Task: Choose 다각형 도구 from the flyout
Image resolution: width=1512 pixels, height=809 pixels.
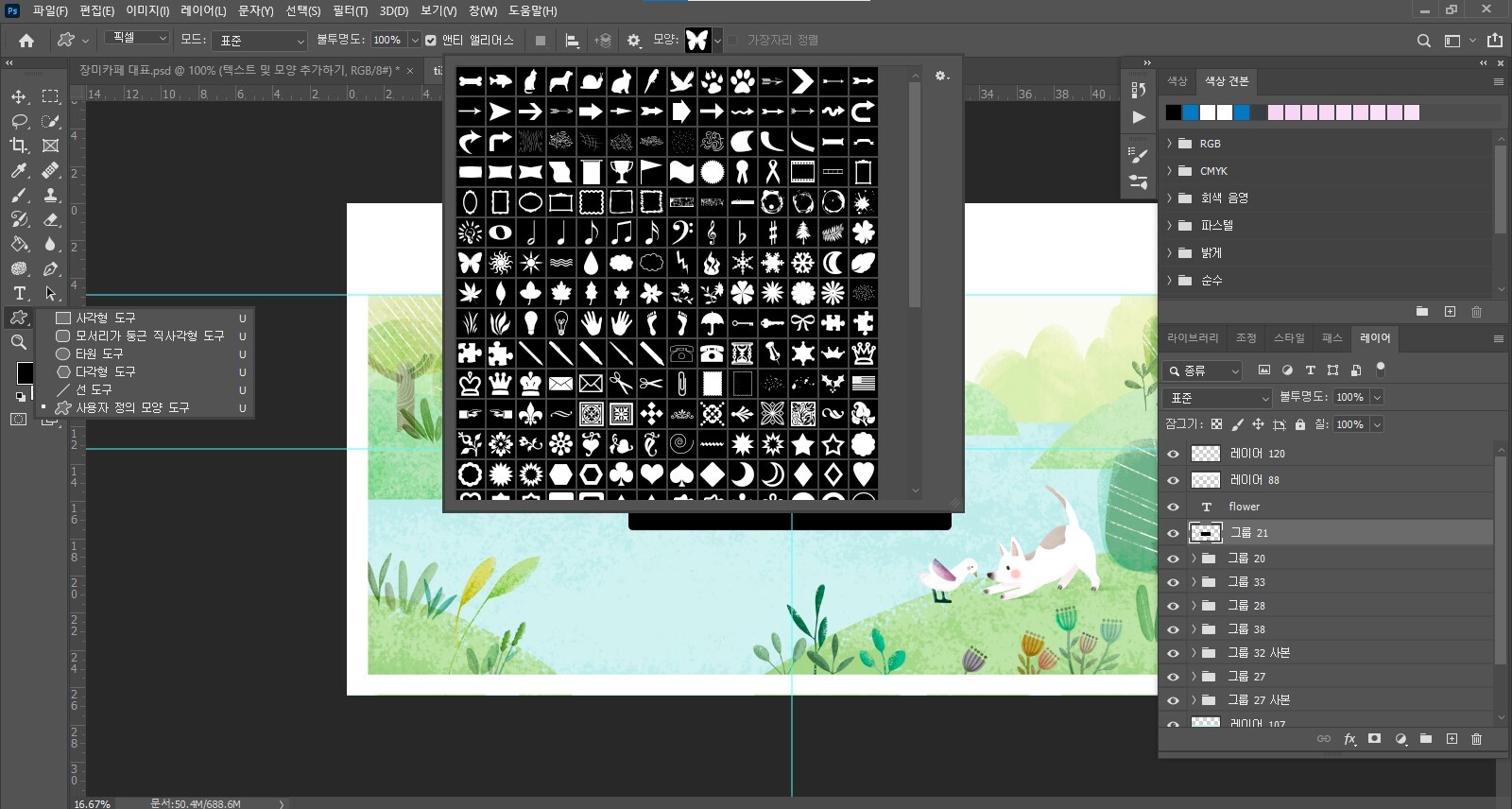Action: (105, 371)
